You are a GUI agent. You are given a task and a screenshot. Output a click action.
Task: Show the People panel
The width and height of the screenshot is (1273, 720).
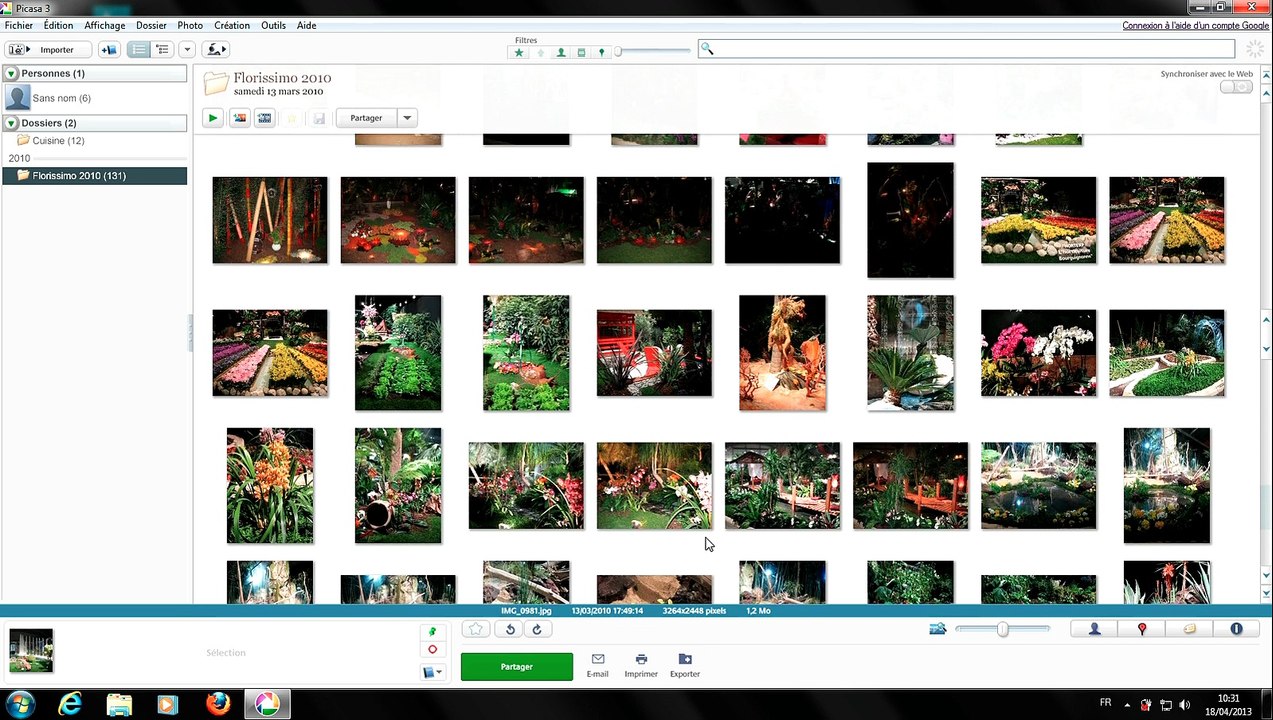pos(1095,629)
